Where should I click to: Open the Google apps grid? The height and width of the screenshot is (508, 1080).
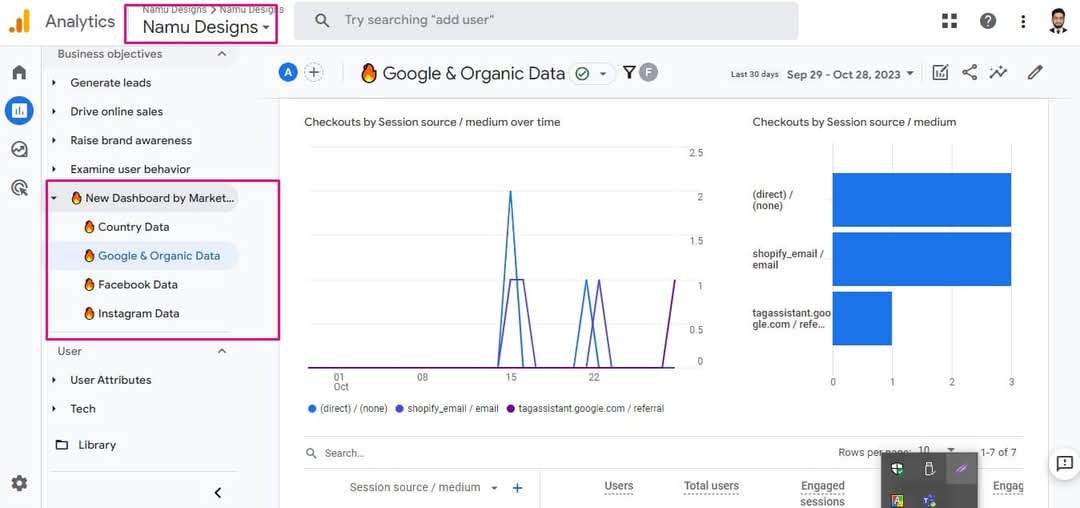click(x=950, y=21)
